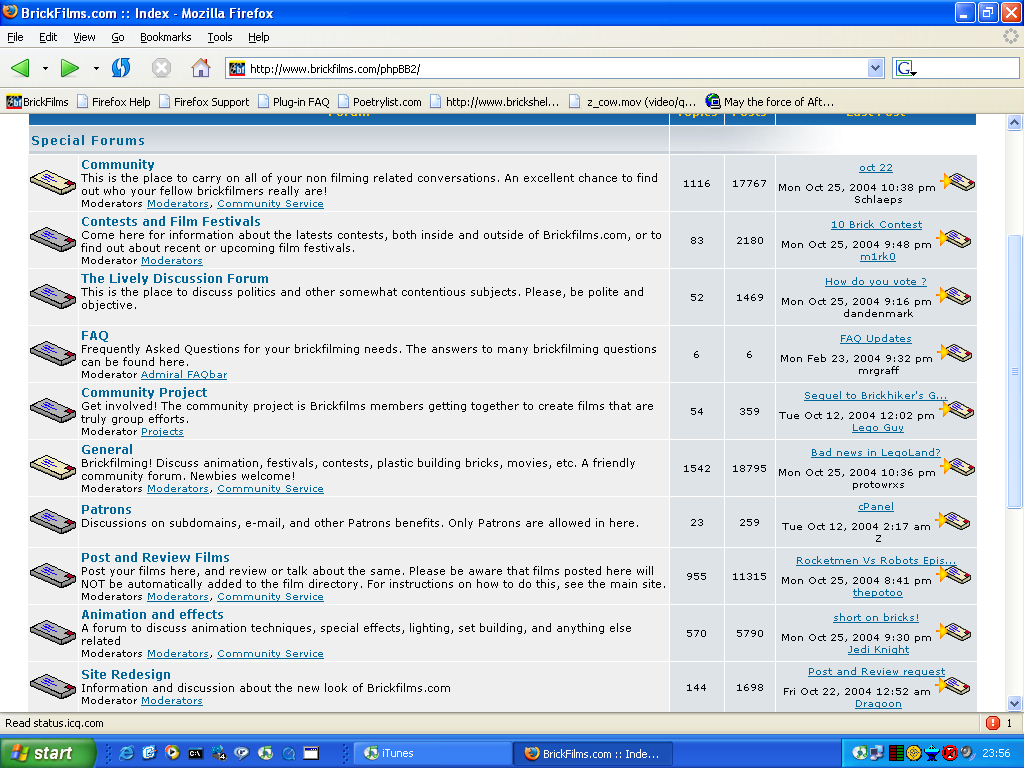Click the page scrollbar down arrow

click(1014, 703)
